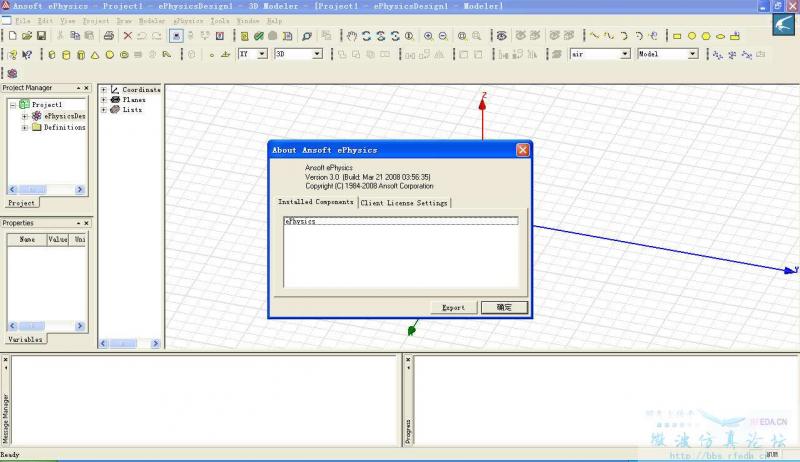
Task: Open a file with the folder icon
Action: pos(27,36)
